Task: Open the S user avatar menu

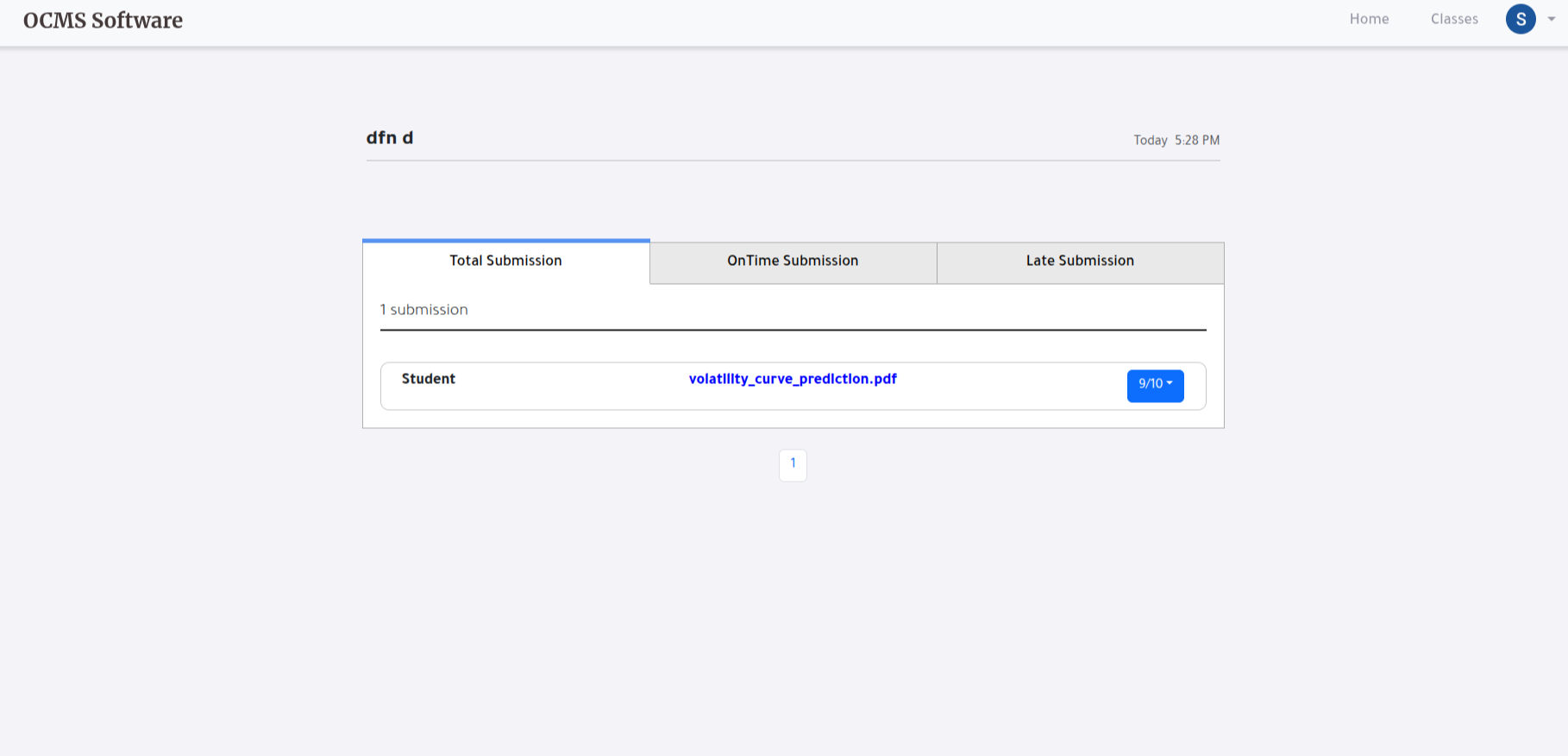Action: pyautogui.click(x=1520, y=19)
